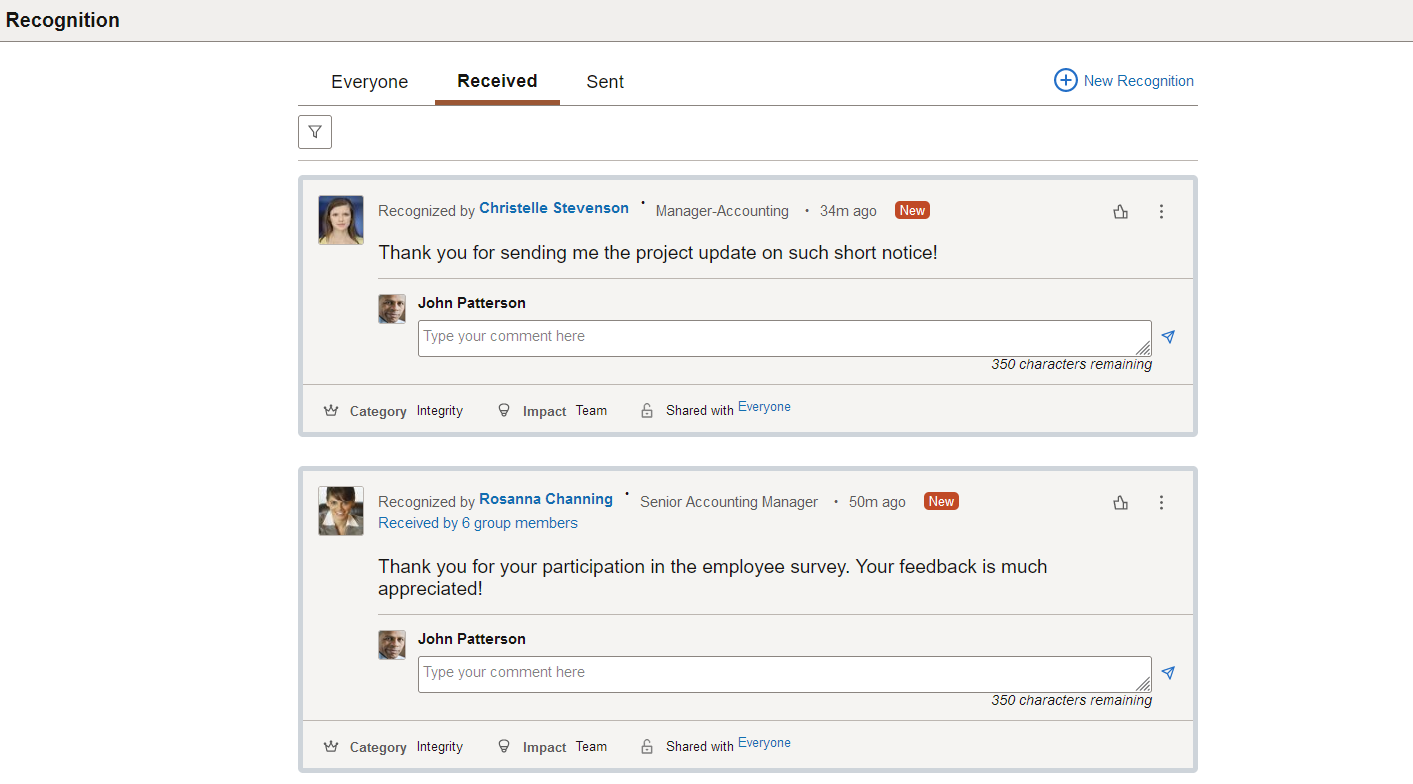Select the Received tab
Viewport: 1413px width, 784px height.
point(497,81)
